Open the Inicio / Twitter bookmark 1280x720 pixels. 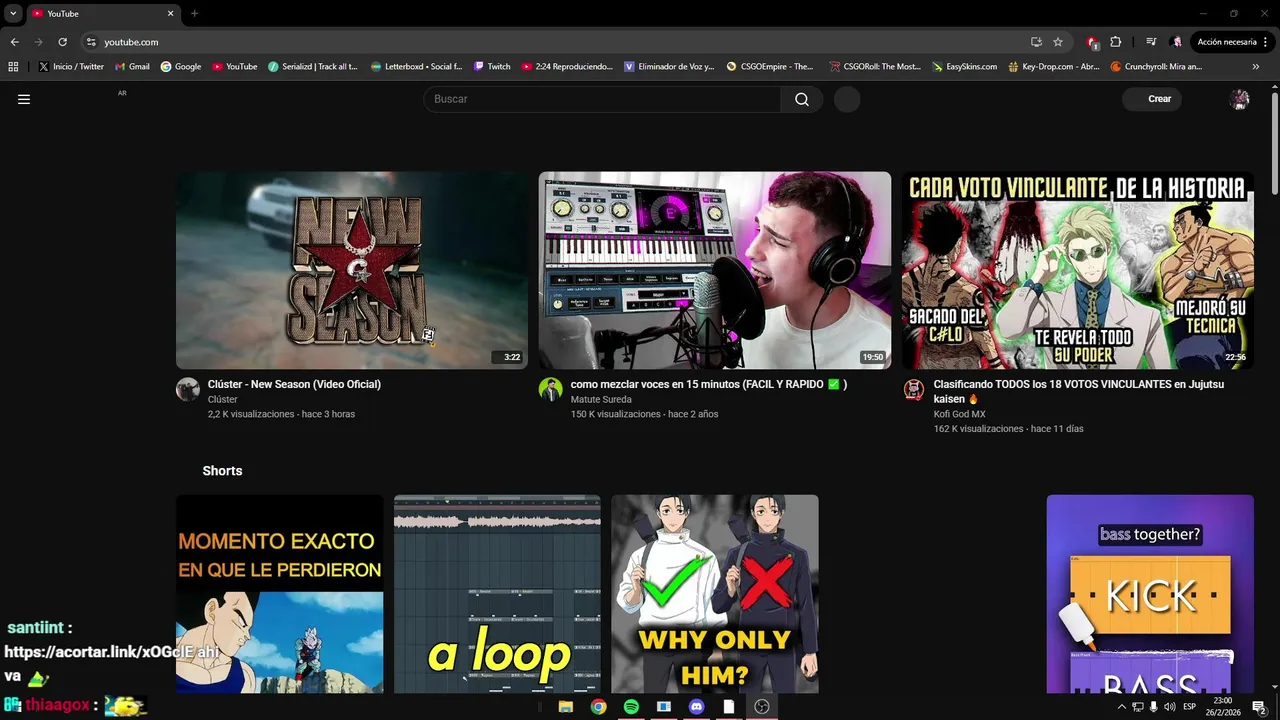click(x=72, y=67)
